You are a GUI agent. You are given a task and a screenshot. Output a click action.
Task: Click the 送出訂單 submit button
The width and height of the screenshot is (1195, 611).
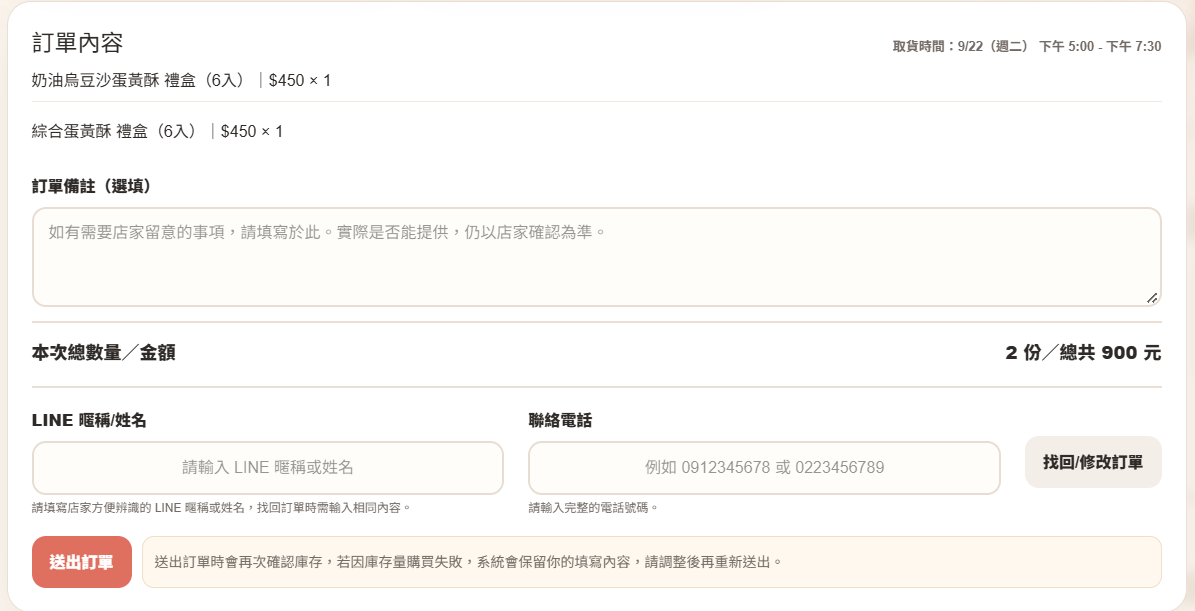tap(82, 562)
